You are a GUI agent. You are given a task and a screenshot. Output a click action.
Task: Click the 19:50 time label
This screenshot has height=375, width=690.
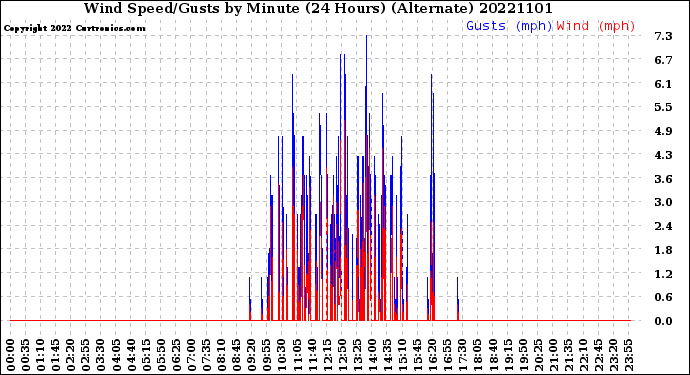tap(523, 355)
